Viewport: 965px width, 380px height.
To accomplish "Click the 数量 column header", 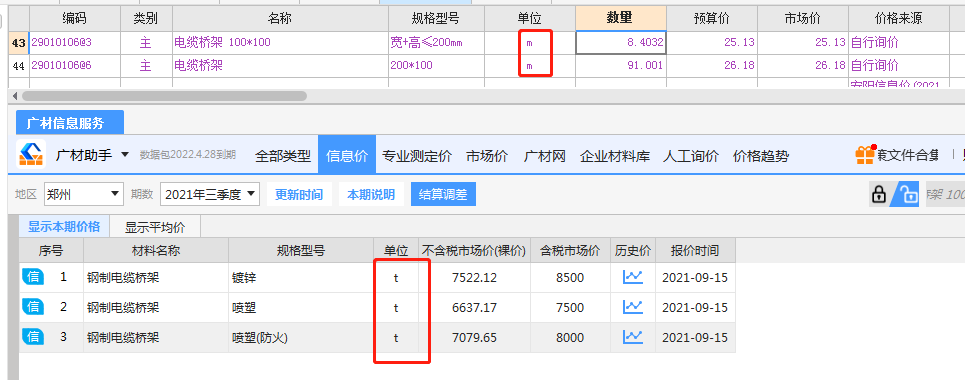I will [x=620, y=18].
